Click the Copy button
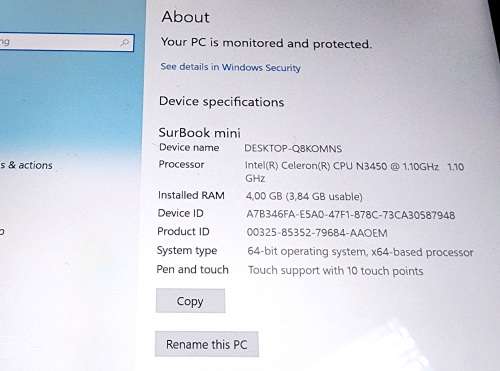500x371 pixels. pos(190,301)
